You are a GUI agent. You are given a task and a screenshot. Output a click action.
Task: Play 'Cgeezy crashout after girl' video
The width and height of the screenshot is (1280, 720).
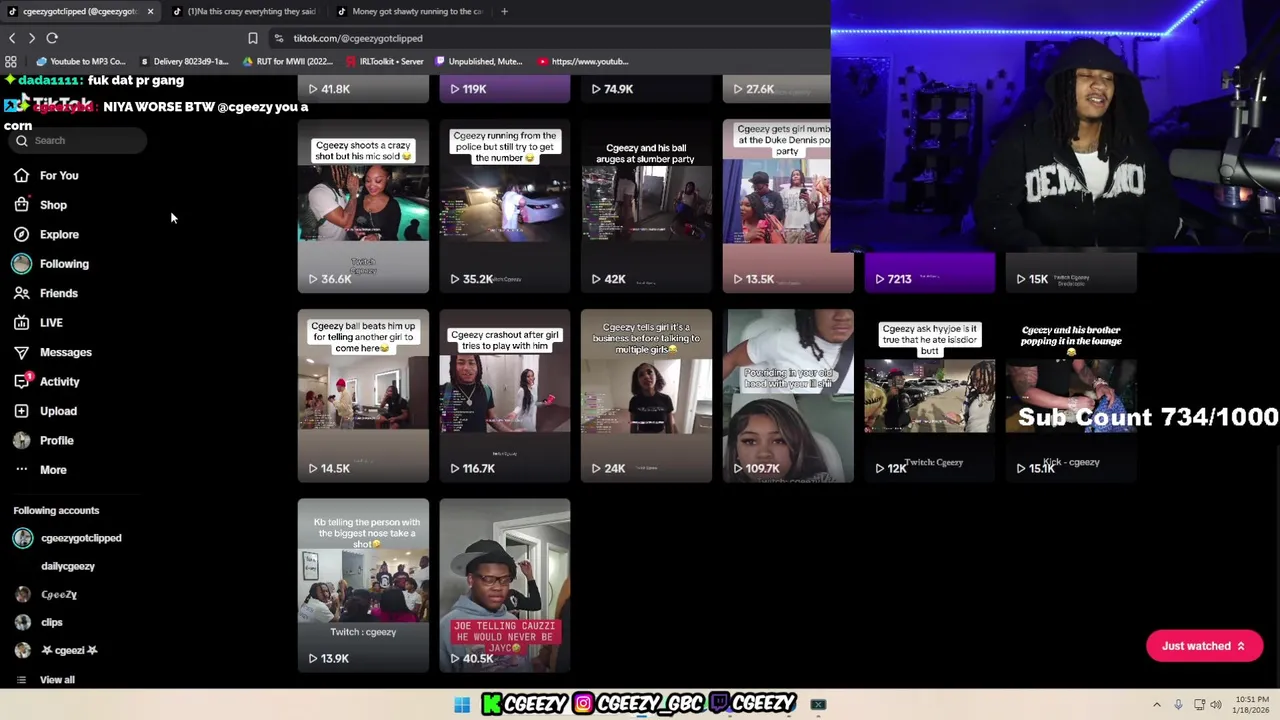coord(505,396)
